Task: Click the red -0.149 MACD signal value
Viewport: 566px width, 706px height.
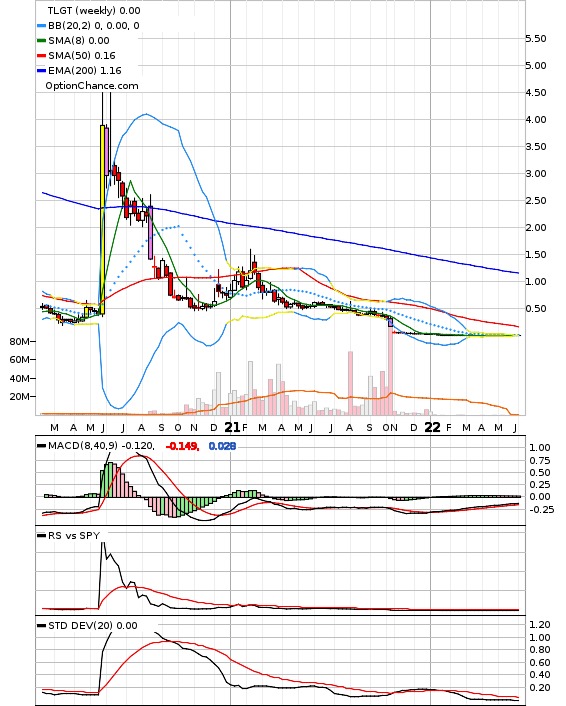Action: coord(182,446)
